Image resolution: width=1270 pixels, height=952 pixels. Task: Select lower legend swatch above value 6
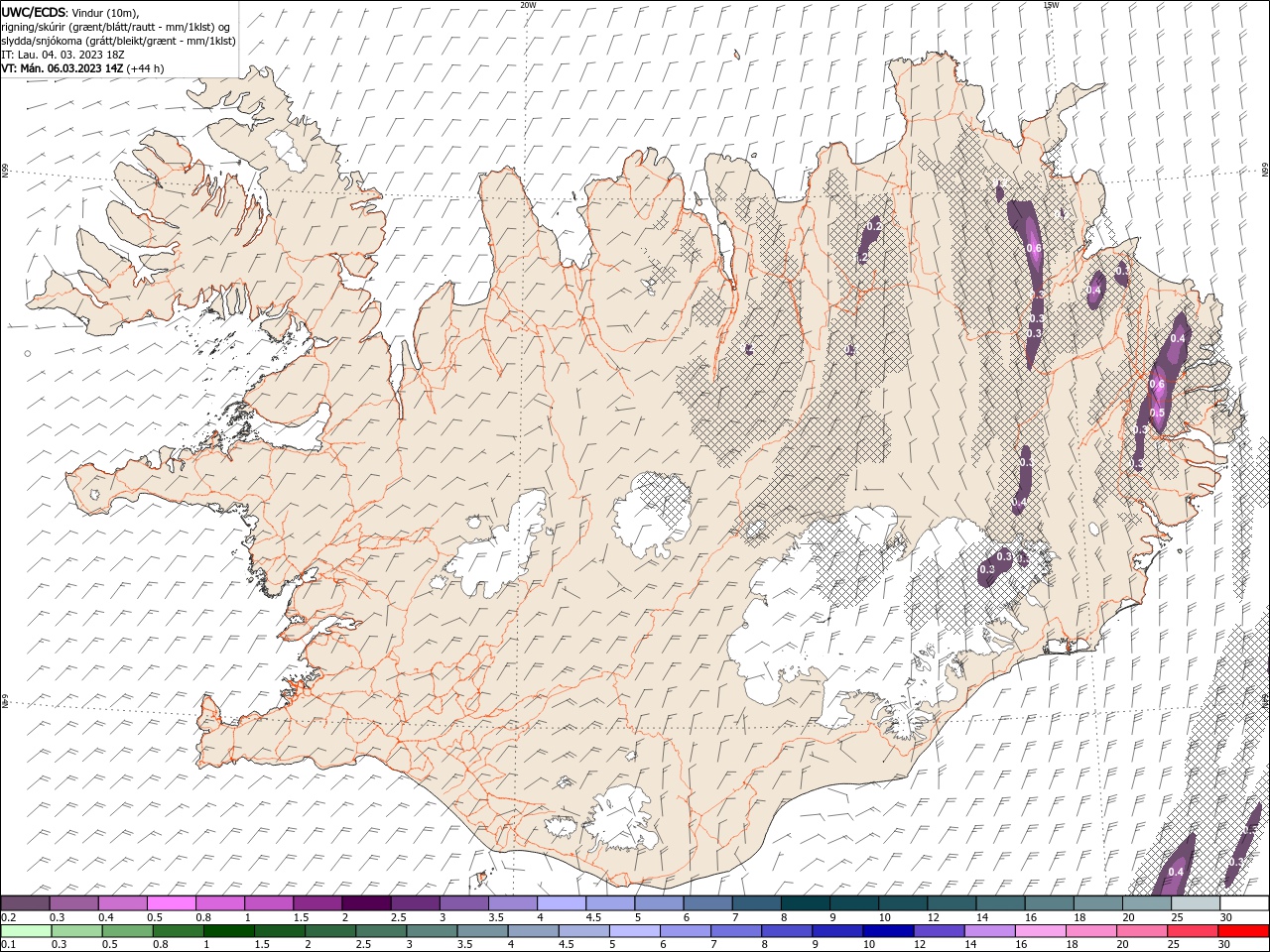pos(686,931)
